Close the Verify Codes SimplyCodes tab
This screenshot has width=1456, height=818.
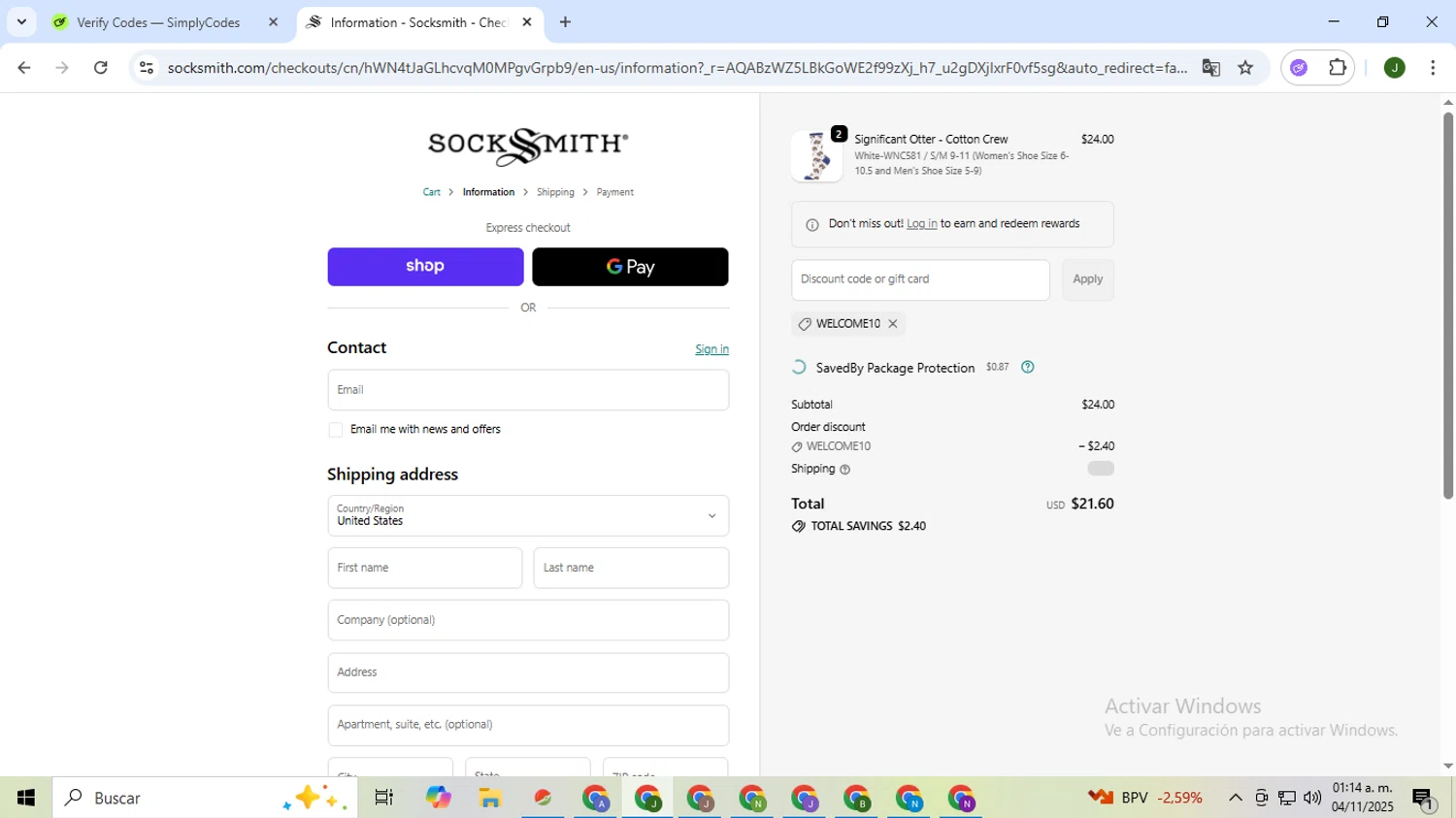pos(274,21)
